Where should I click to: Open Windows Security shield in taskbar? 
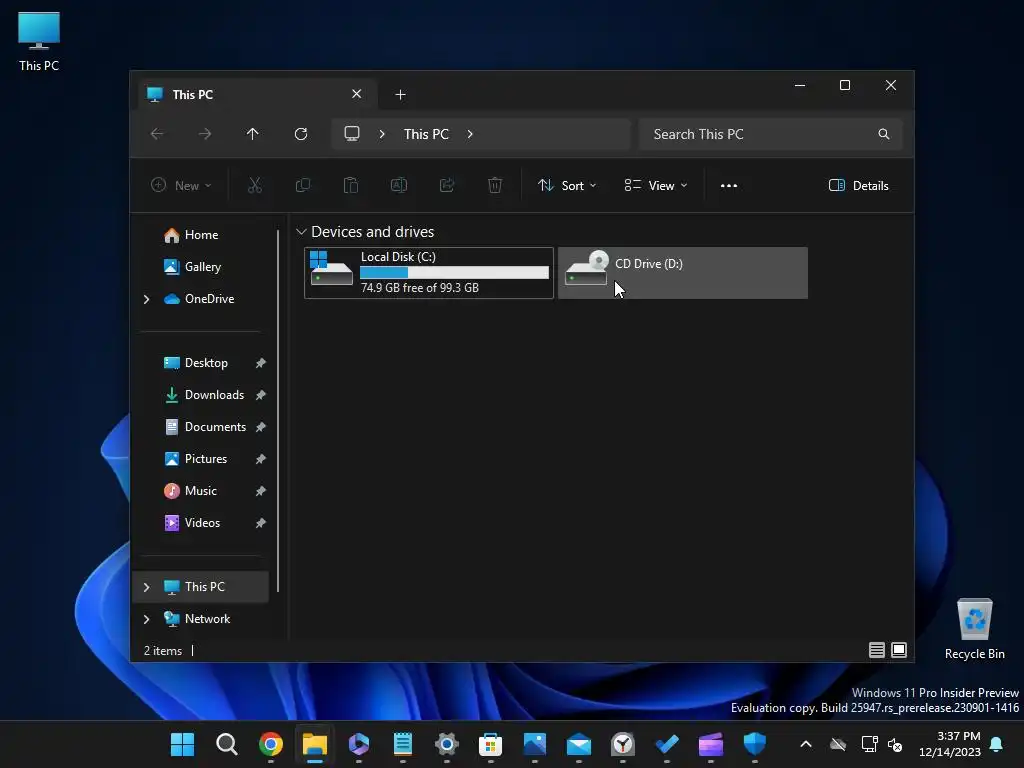point(755,744)
